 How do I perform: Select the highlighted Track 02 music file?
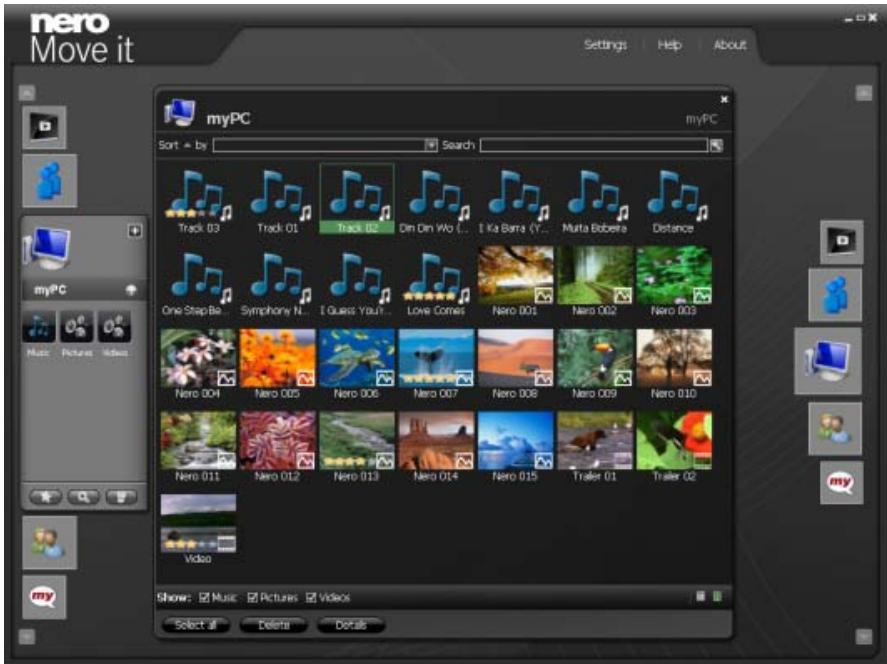point(357,199)
